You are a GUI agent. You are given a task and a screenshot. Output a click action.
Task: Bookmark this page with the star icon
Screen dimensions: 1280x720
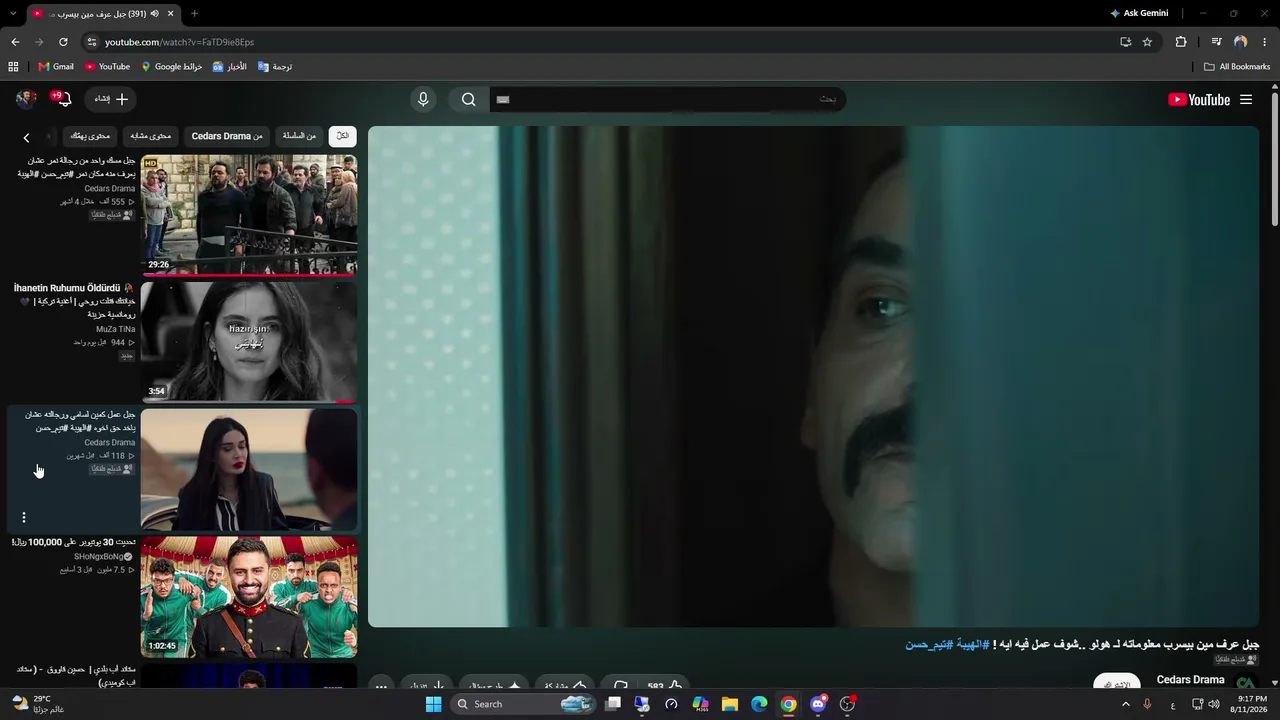coord(1147,42)
